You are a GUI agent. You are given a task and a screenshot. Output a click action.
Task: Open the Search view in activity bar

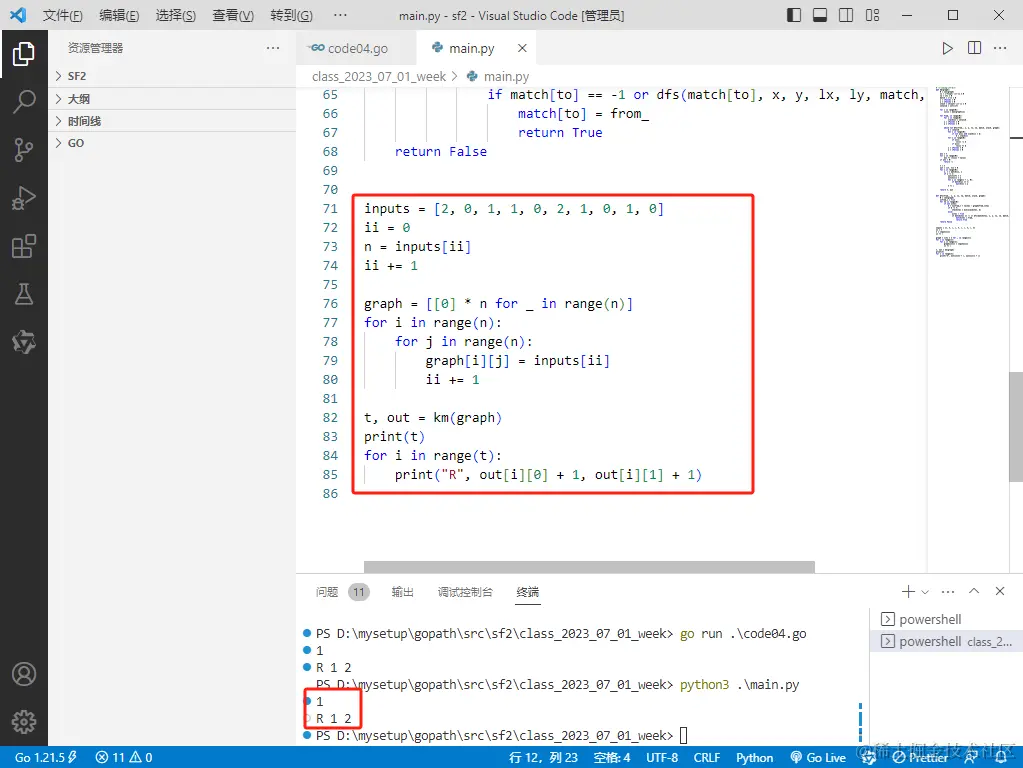[x=23, y=102]
